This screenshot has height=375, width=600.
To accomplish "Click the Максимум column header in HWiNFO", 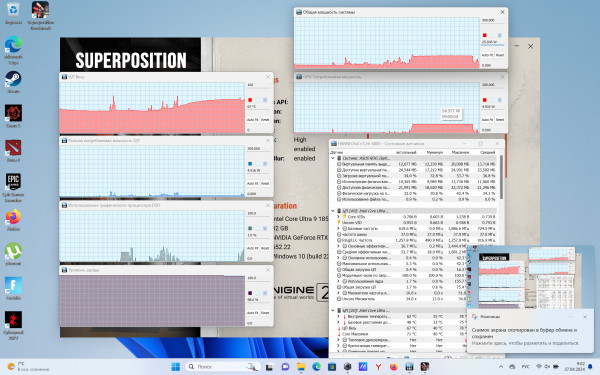I will point(460,152).
